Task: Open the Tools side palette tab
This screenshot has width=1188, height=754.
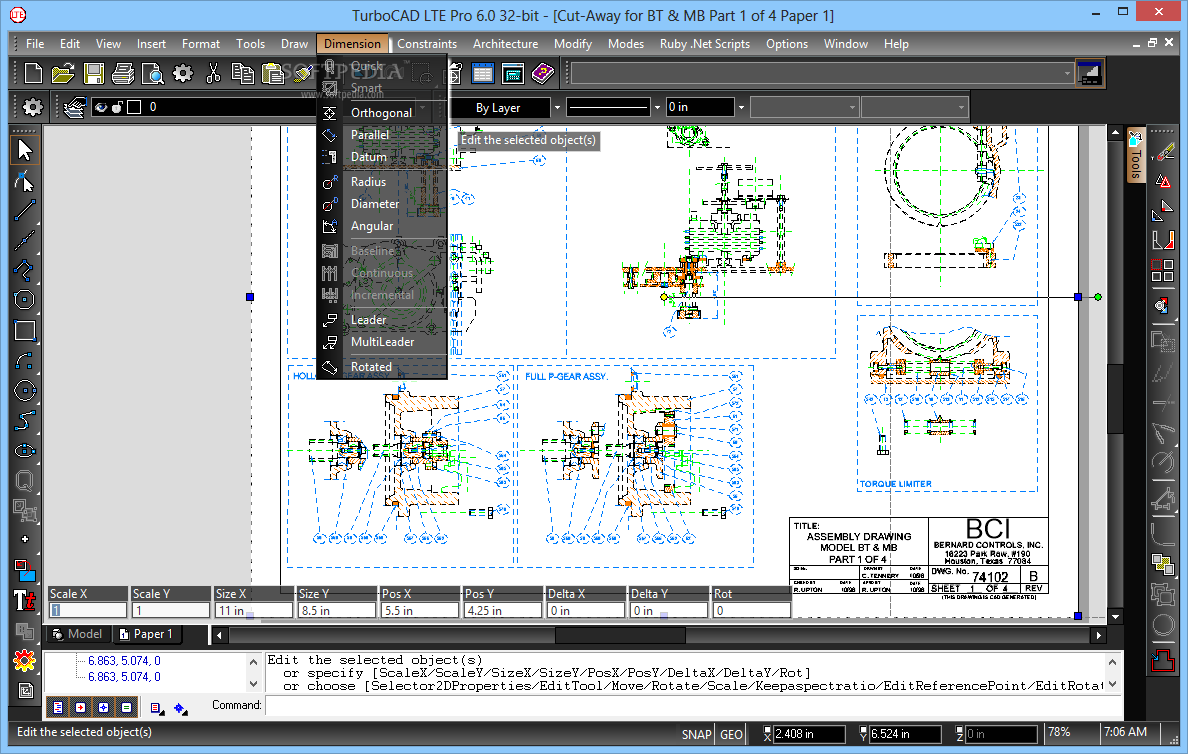Action: [1135, 157]
